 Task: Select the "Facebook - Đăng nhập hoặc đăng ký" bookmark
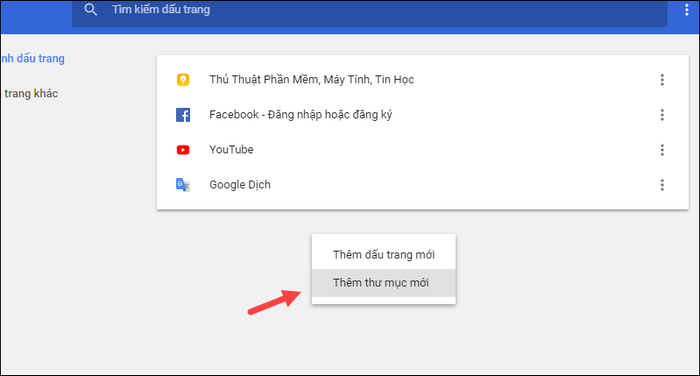point(300,115)
